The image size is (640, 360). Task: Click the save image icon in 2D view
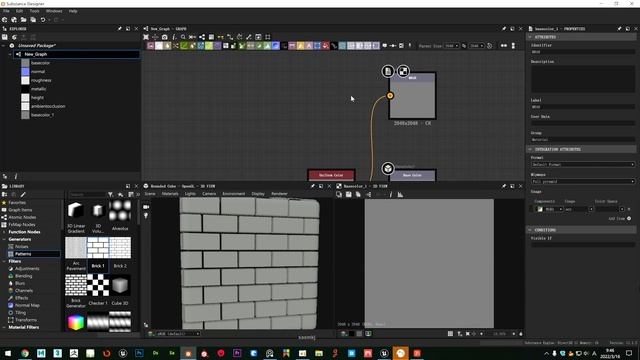[x=349, y=195]
